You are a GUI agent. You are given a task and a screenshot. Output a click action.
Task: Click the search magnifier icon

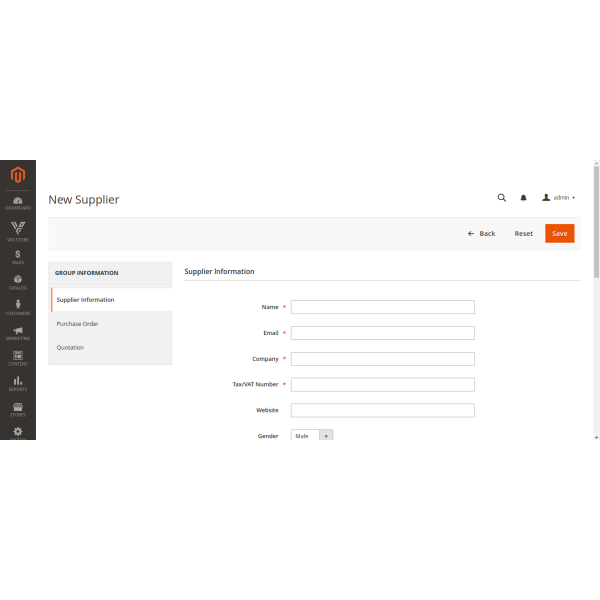[502, 198]
